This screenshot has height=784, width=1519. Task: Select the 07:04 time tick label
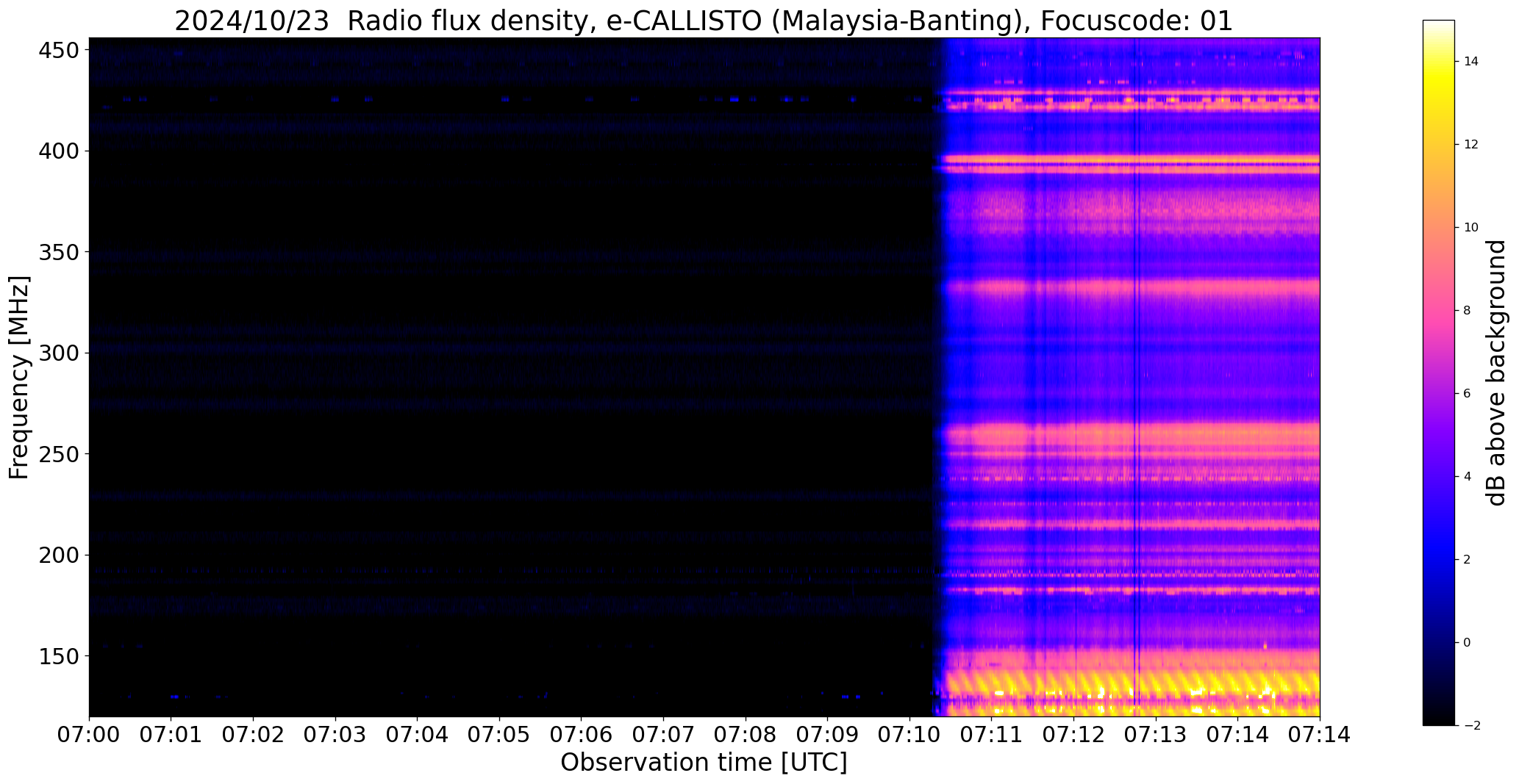[x=418, y=735]
